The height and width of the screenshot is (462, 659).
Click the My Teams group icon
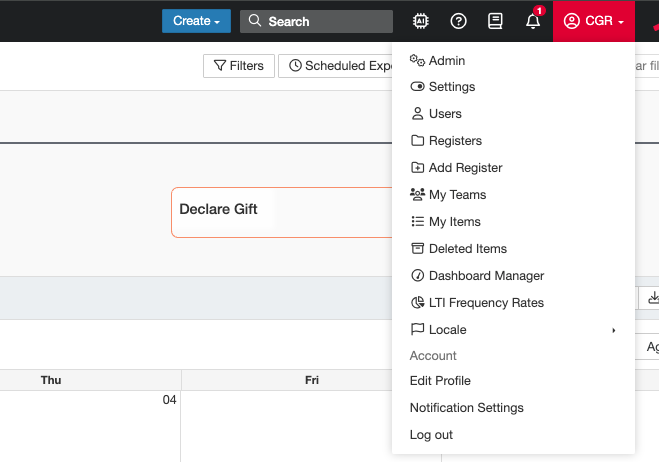pos(417,194)
